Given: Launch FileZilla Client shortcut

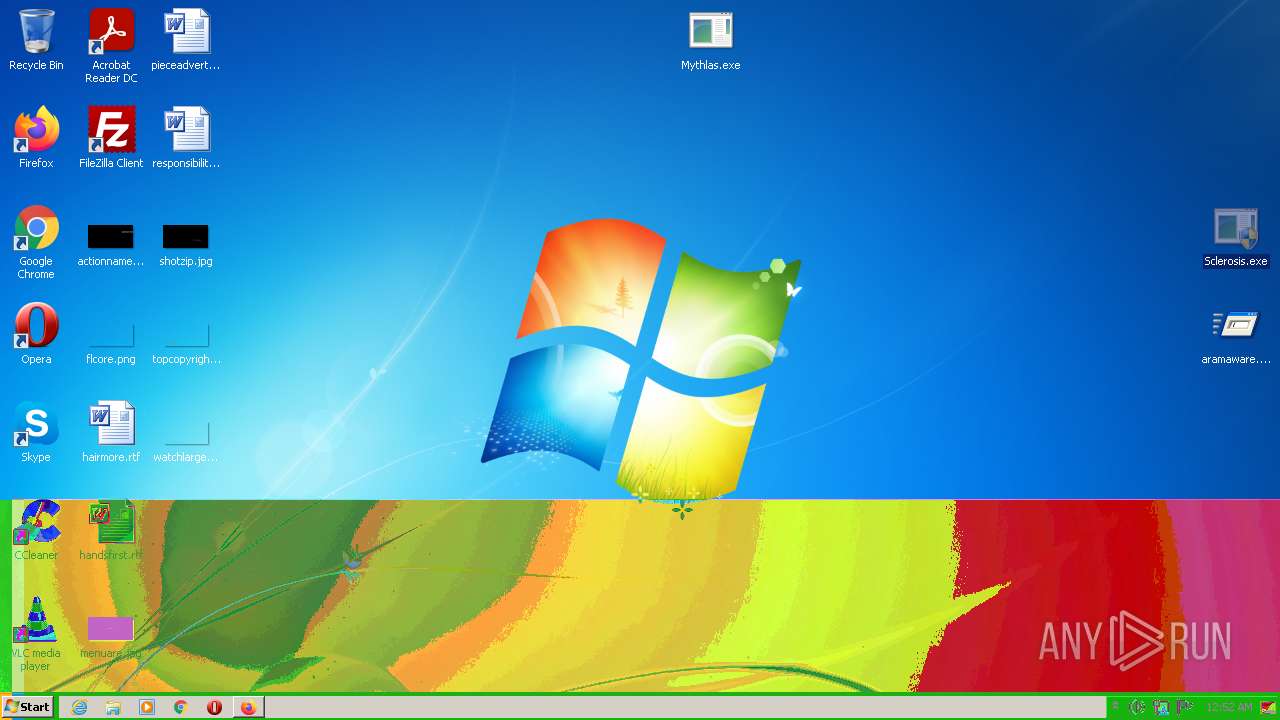Looking at the screenshot, I should [111, 138].
